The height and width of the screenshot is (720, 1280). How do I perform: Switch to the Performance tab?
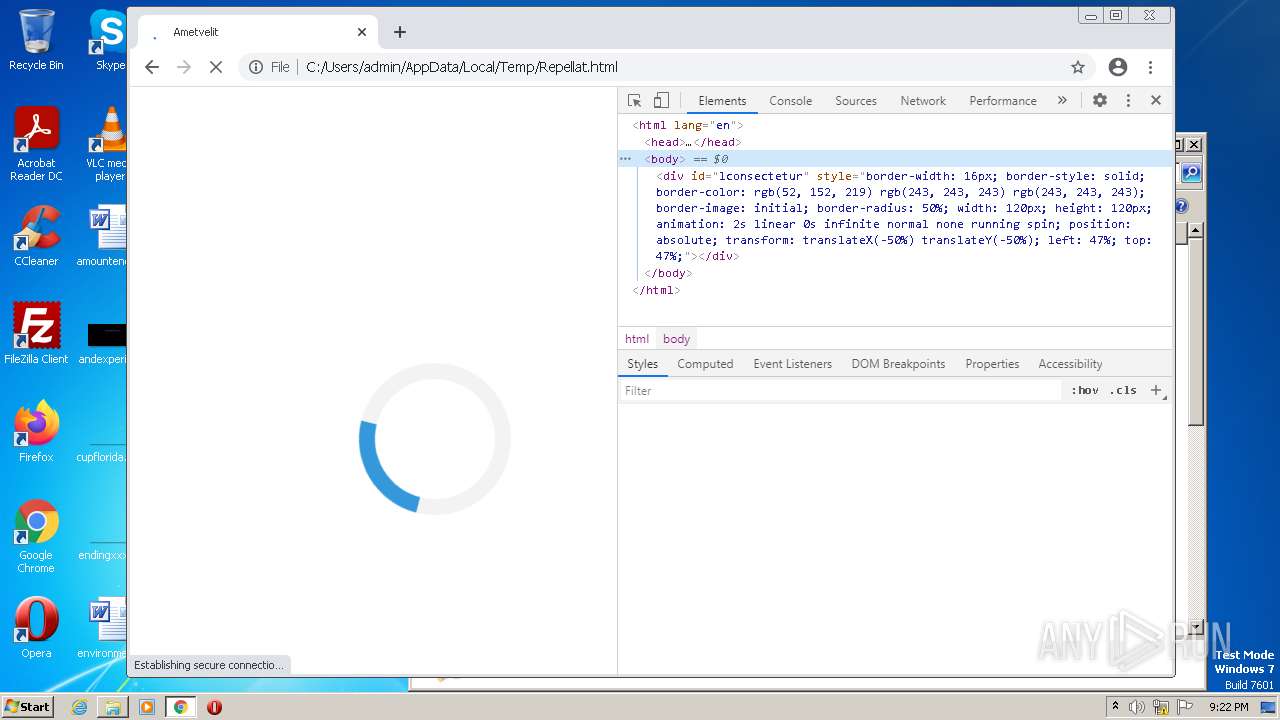(x=1003, y=101)
